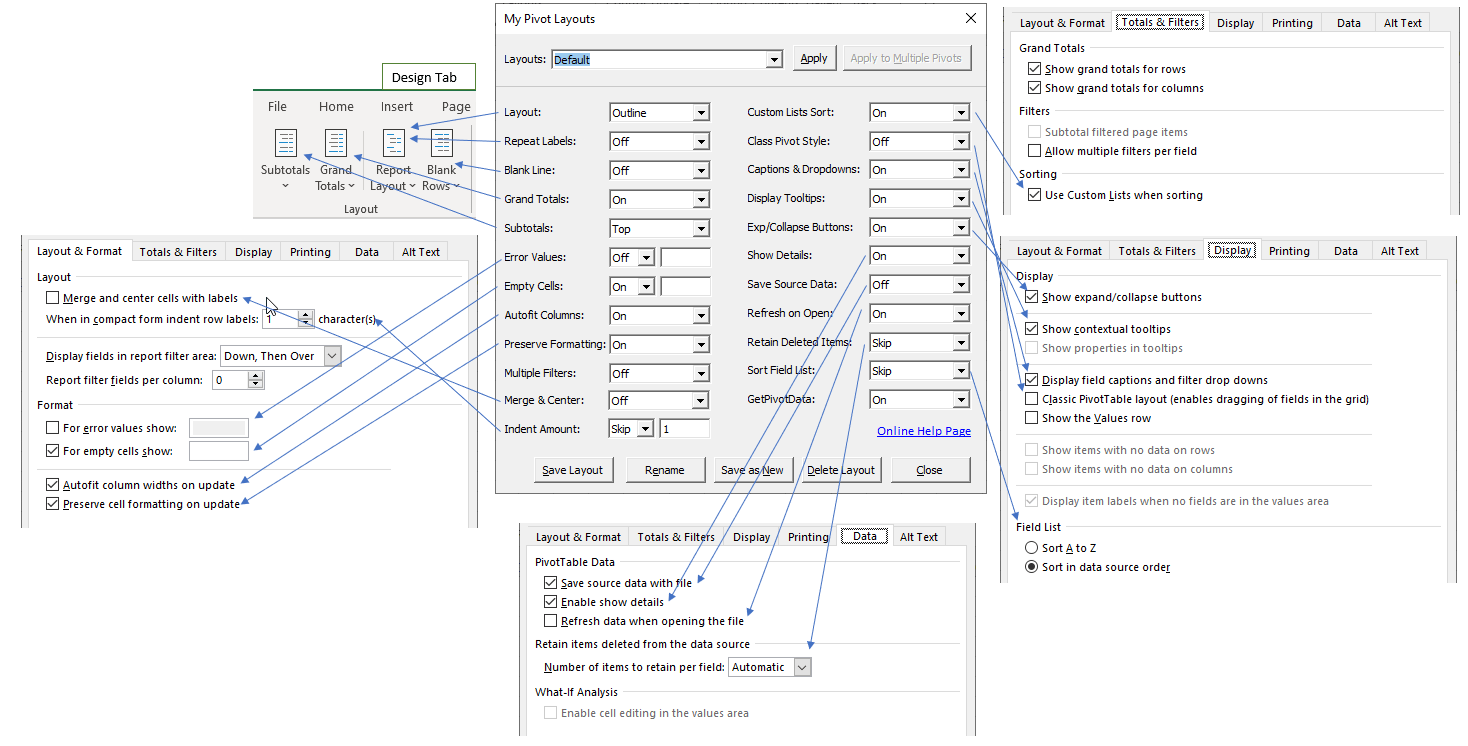
Task: Click the Blank Rows ribbon icon
Action: click(441, 144)
